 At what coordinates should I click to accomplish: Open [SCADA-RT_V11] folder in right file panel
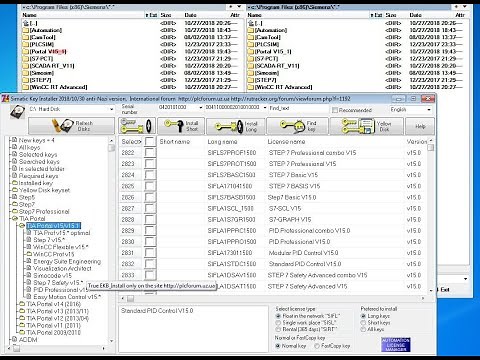tap(277, 66)
